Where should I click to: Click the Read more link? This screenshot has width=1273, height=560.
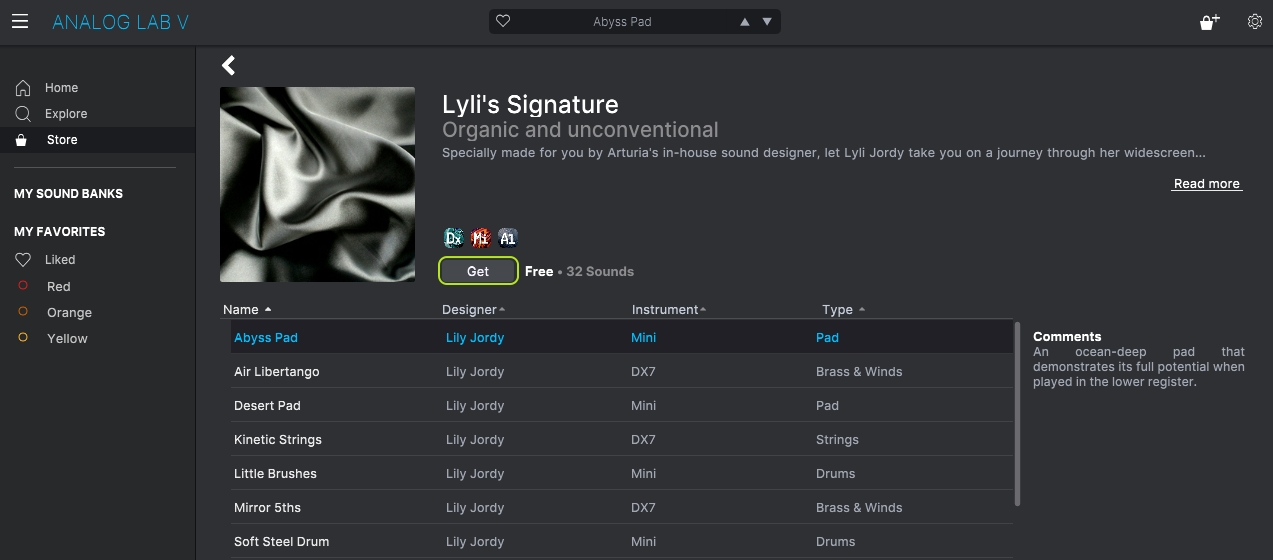pyautogui.click(x=1207, y=184)
